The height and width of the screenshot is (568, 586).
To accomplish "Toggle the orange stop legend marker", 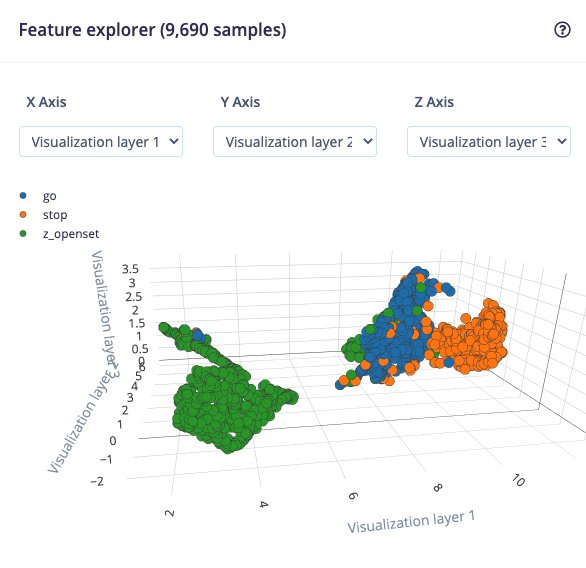I will coord(23,214).
